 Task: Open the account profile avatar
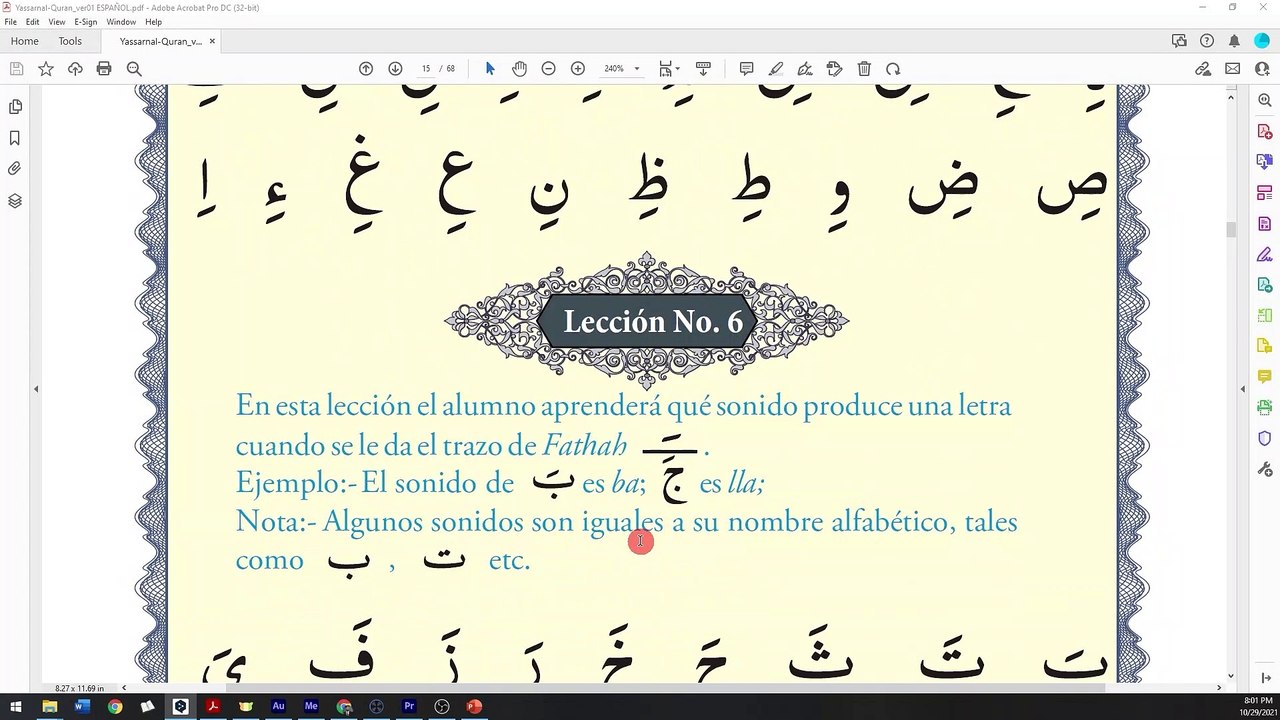click(x=1261, y=41)
